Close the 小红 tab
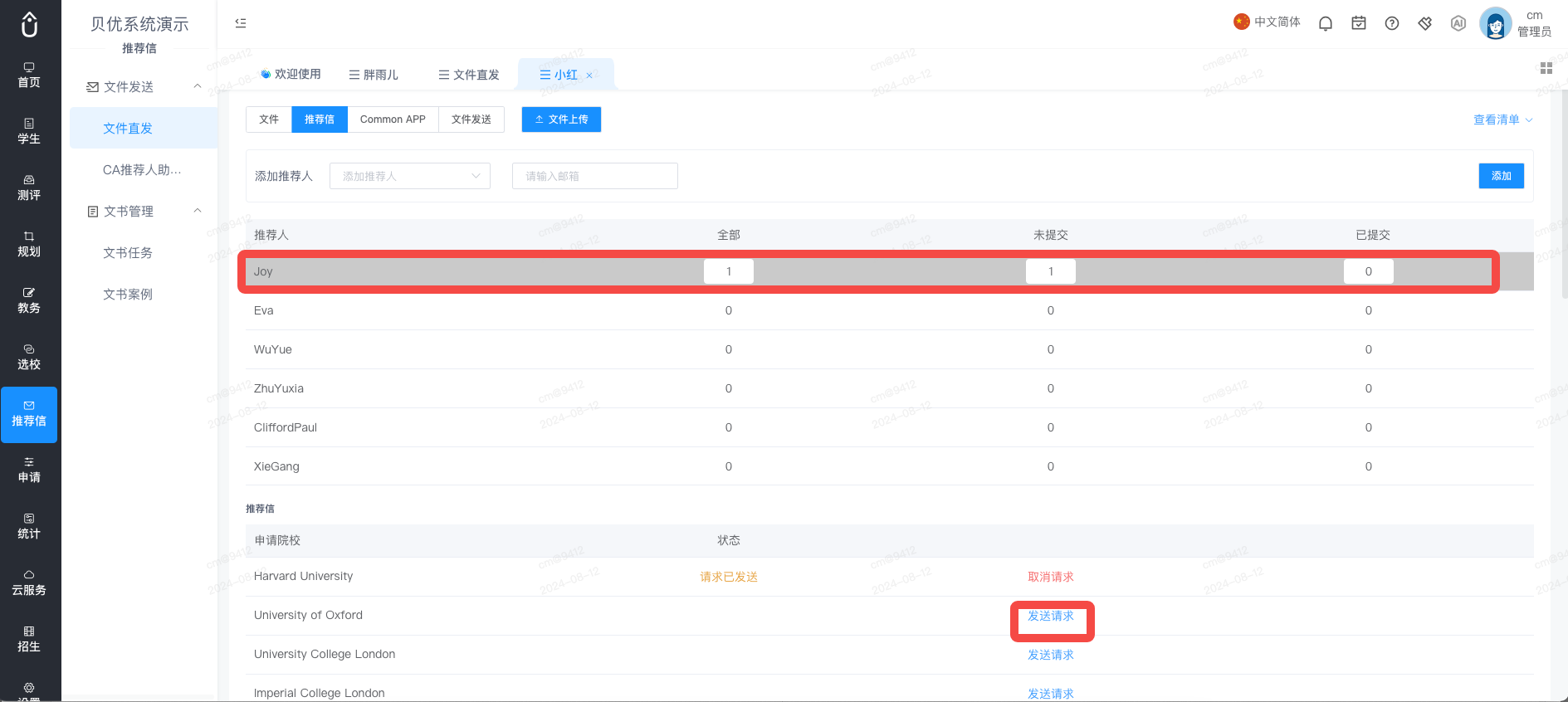Screen dimensions: 1568x702 coord(589,76)
